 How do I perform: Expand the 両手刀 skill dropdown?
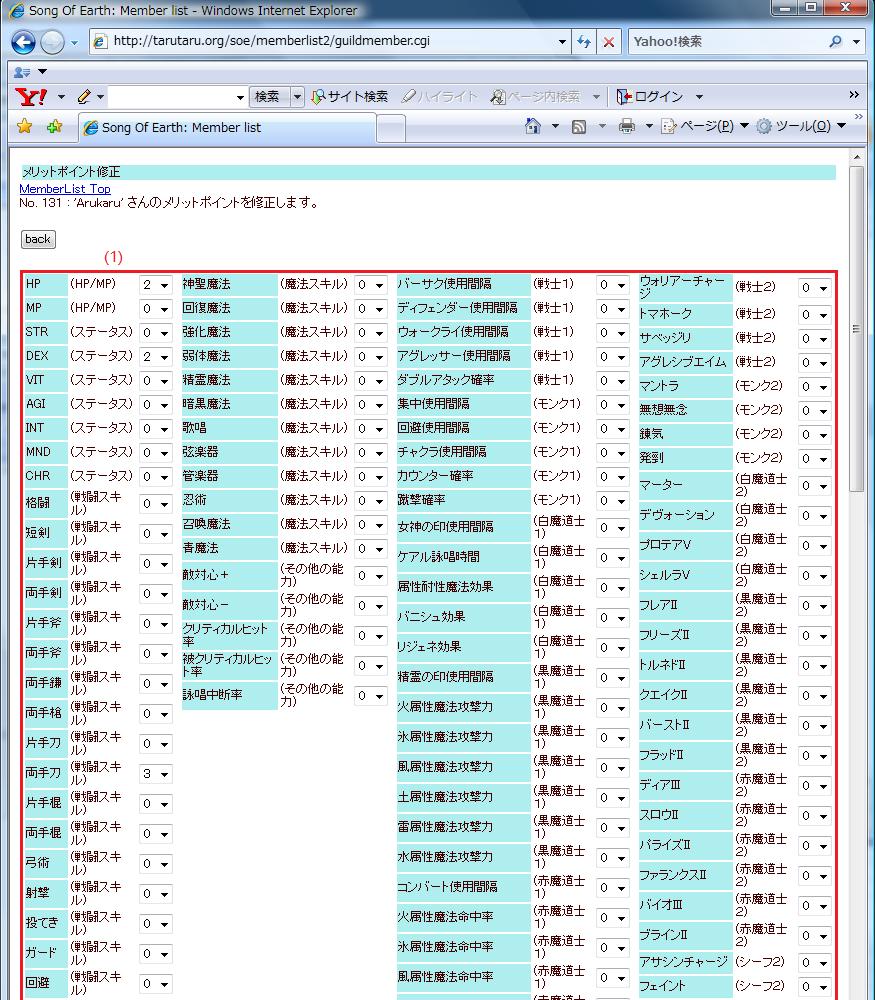click(155, 774)
